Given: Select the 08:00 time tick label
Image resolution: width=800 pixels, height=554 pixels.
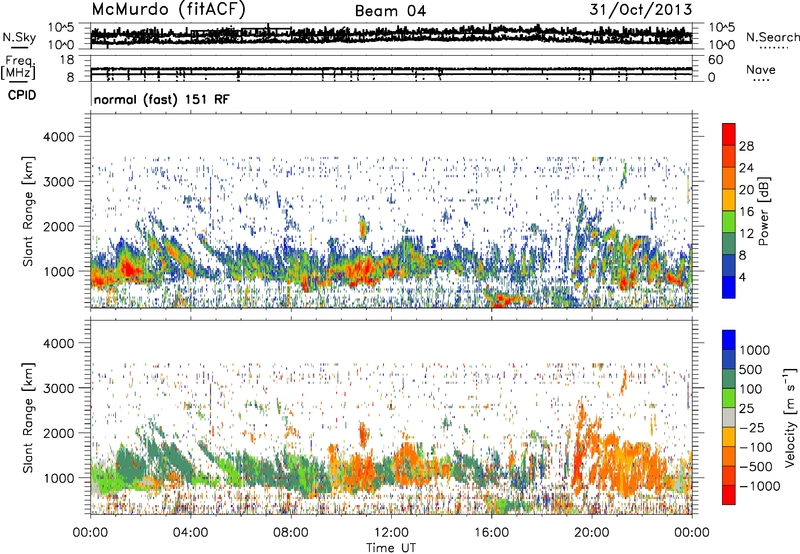Looking at the screenshot, I should (x=291, y=533).
